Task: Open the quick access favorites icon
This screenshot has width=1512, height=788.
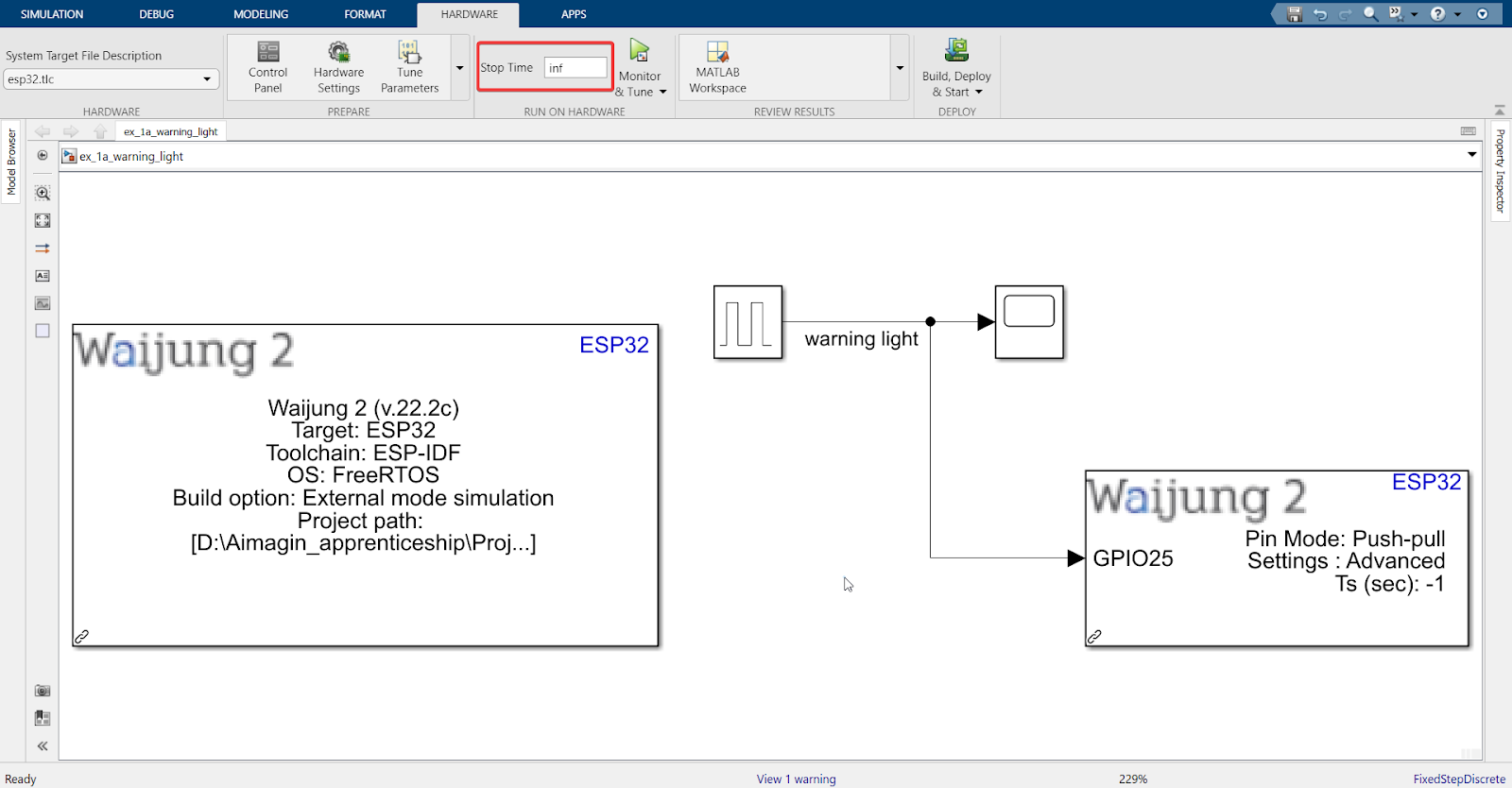Action: [x=1396, y=14]
